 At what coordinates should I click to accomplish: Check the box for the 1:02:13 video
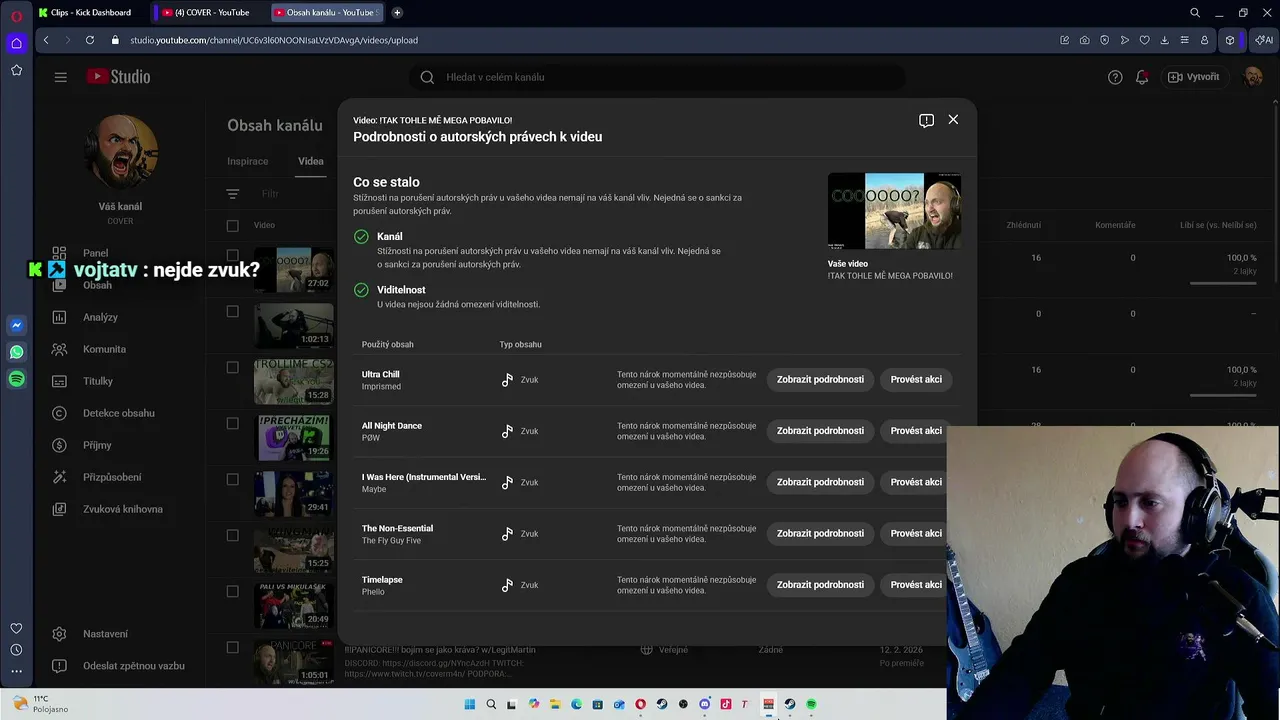click(232, 311)
